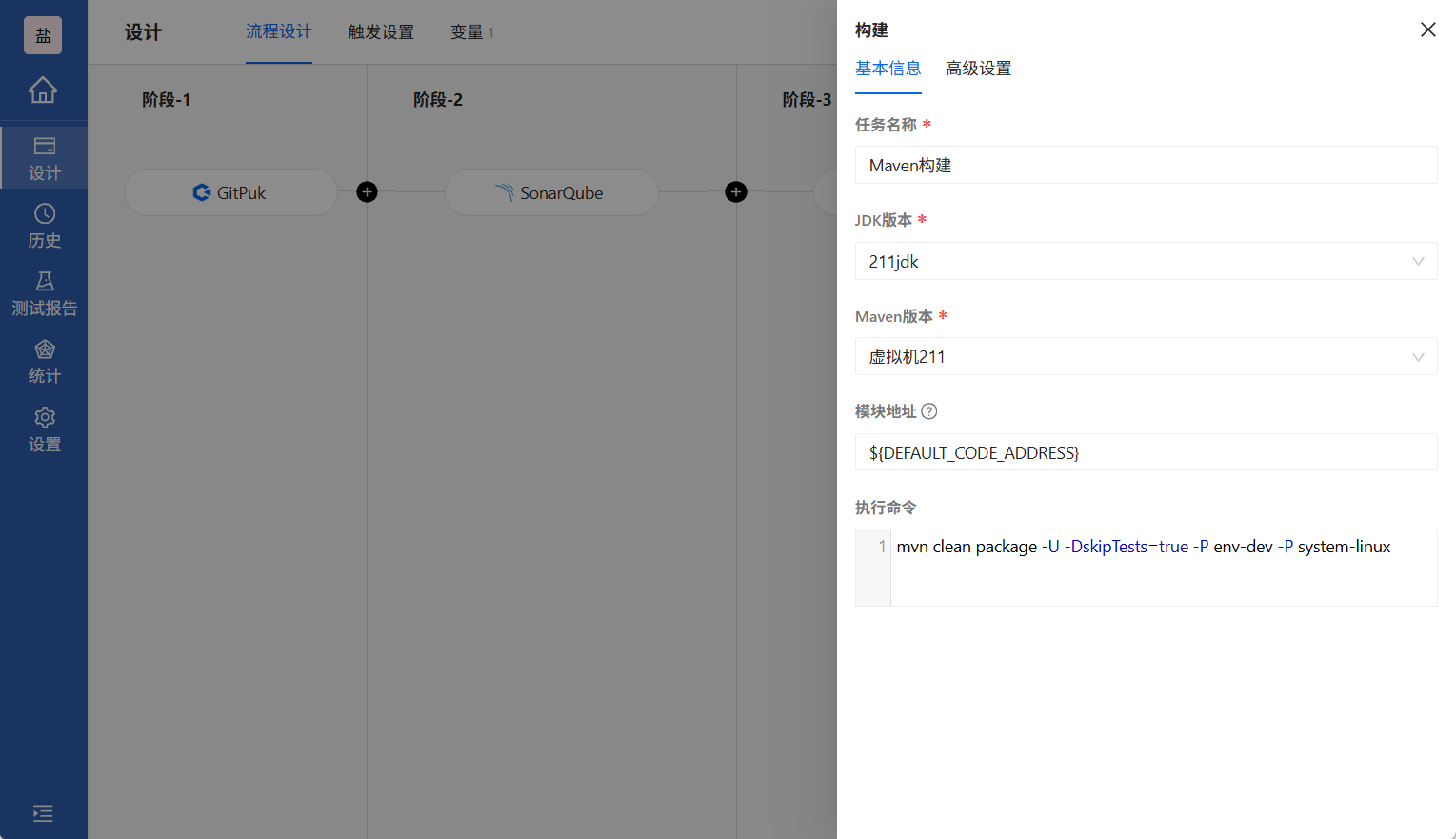Switch to the 高级设置 tab
1456x839 pixels.
978,69
